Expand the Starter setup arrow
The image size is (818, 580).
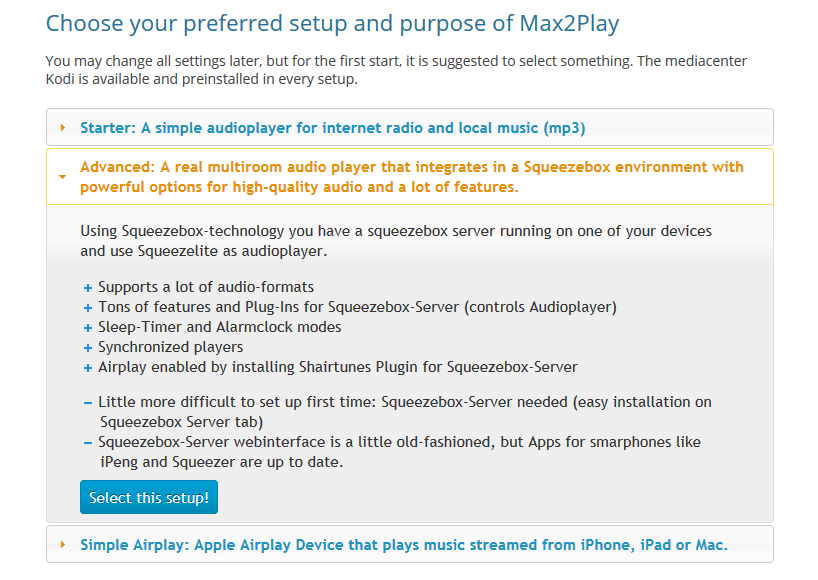tap(63, 128)
